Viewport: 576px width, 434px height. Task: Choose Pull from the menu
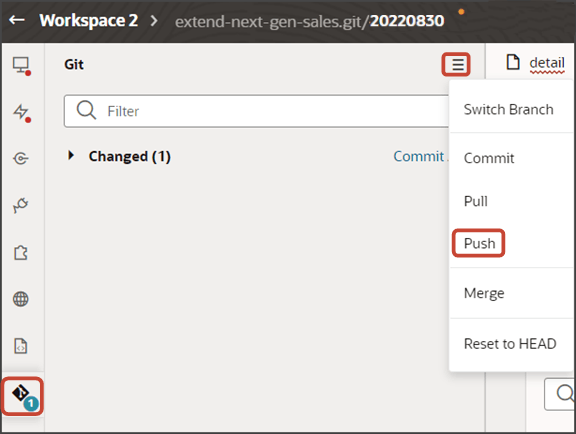[476, 201]
